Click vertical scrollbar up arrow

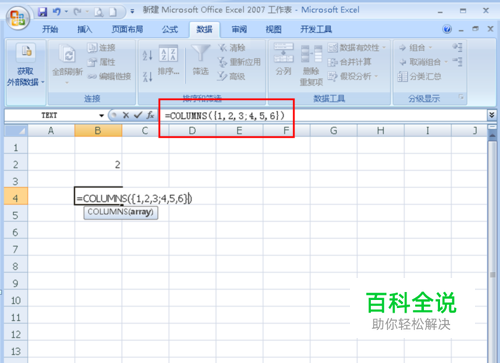[x=492, y=136]
